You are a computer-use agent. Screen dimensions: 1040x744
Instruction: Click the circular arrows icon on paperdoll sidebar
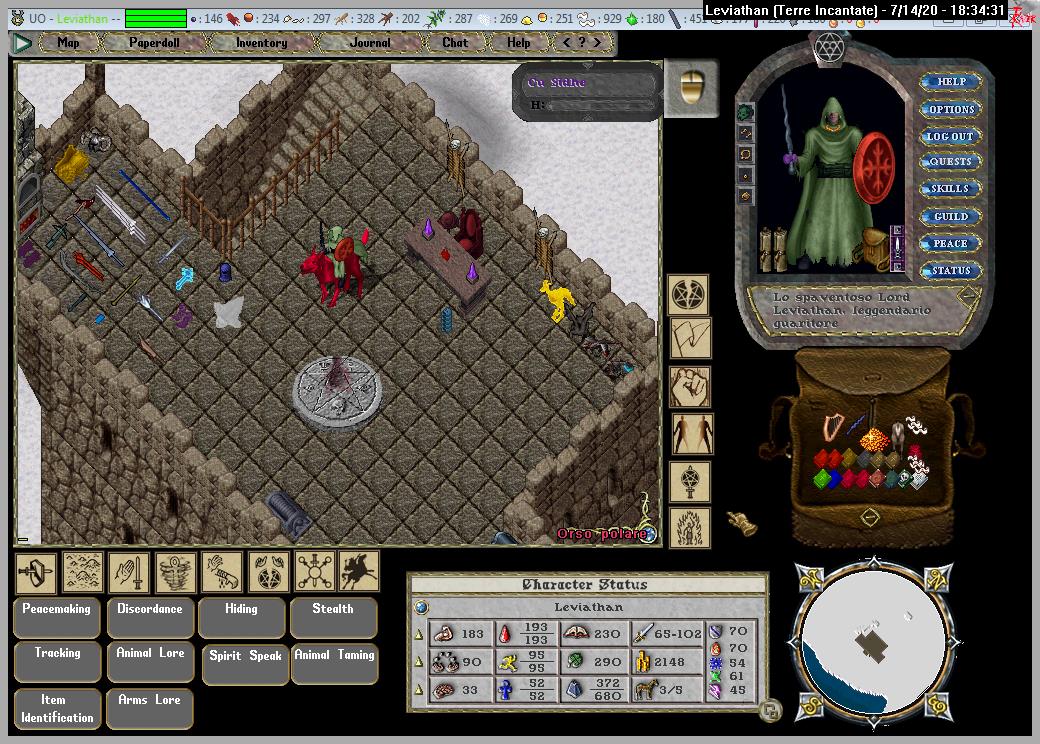pos(745,155)
